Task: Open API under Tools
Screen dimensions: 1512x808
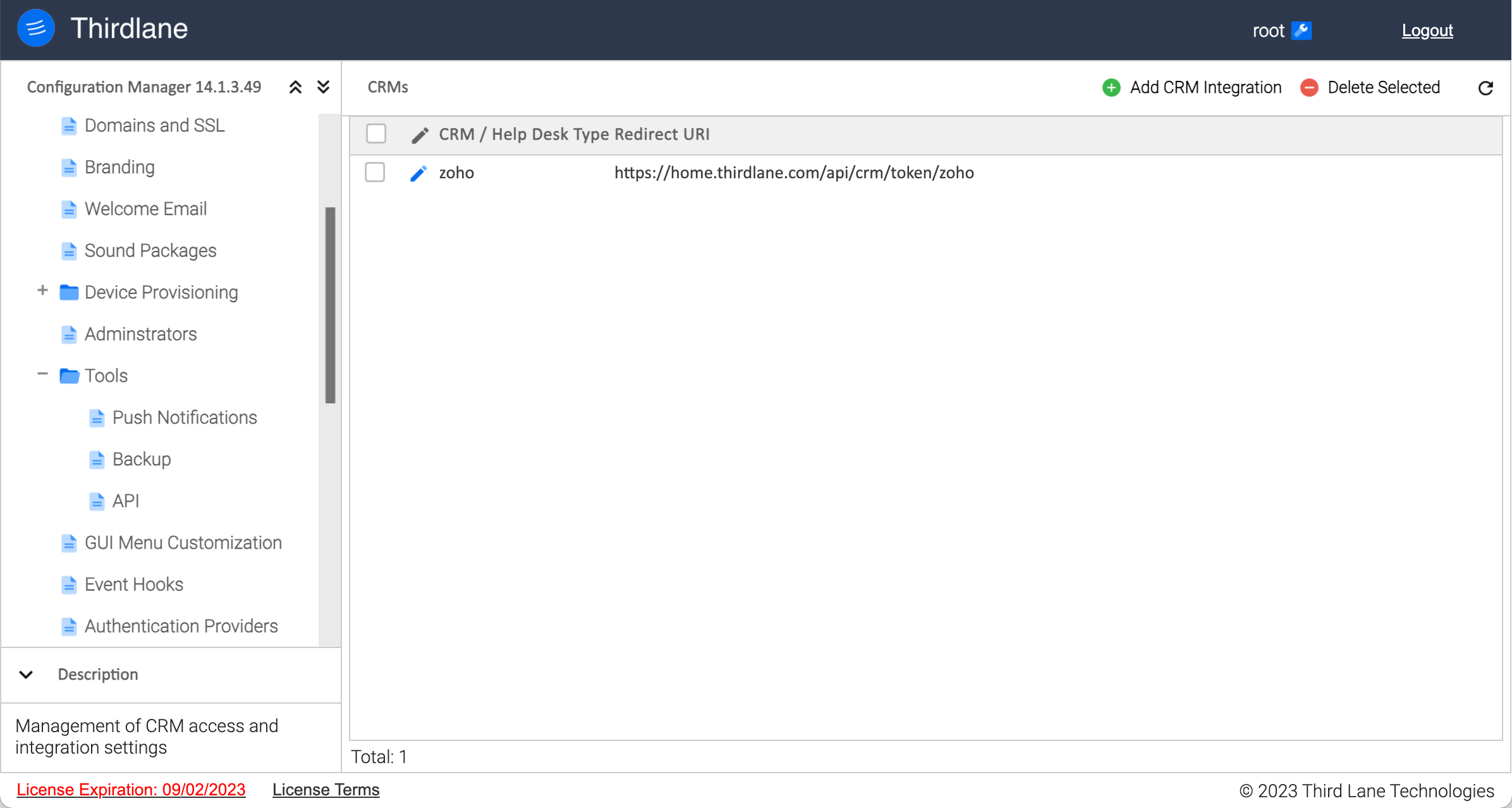Action: 126,501
